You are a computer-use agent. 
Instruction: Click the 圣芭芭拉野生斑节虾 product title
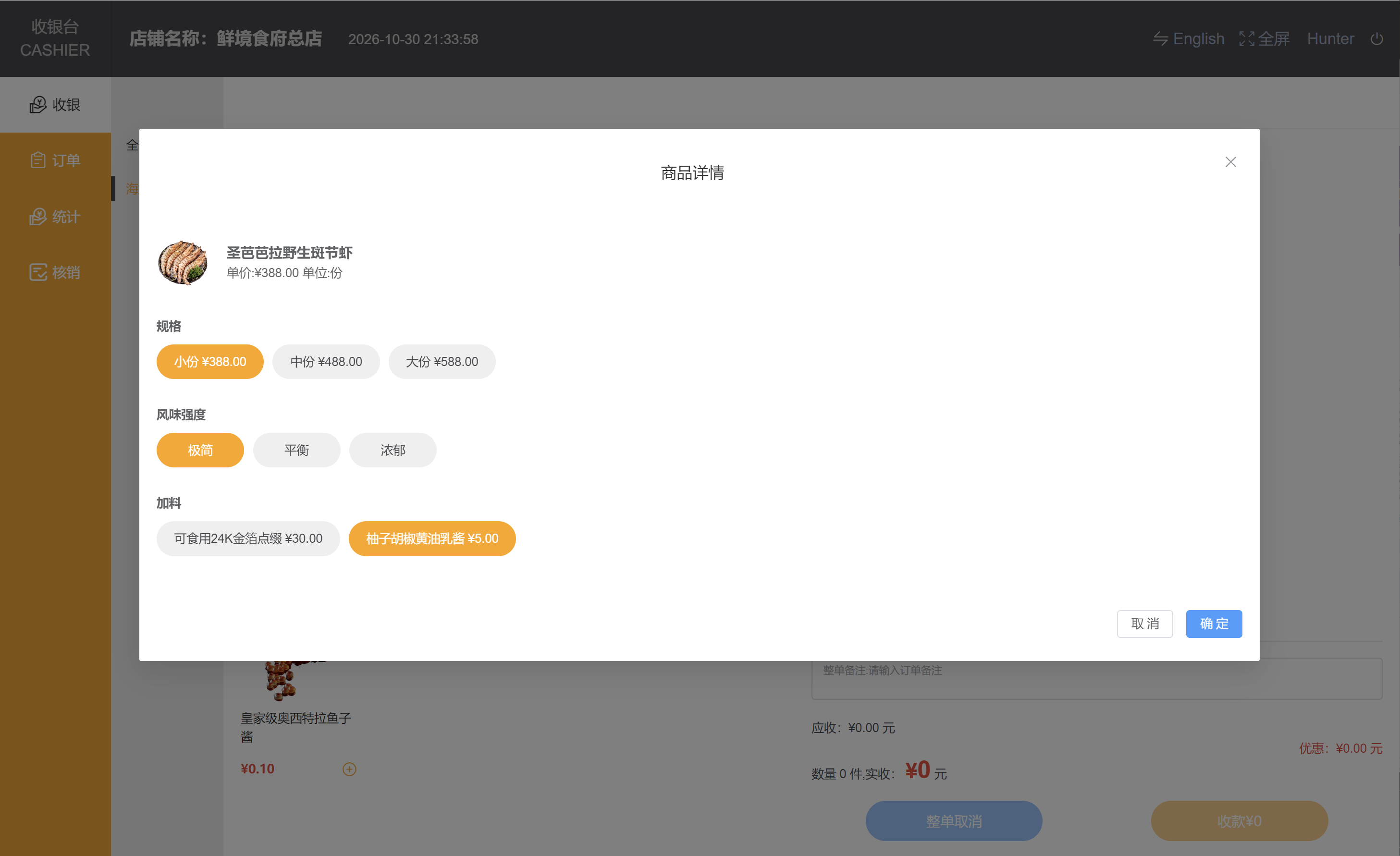[x=289, y=252]
